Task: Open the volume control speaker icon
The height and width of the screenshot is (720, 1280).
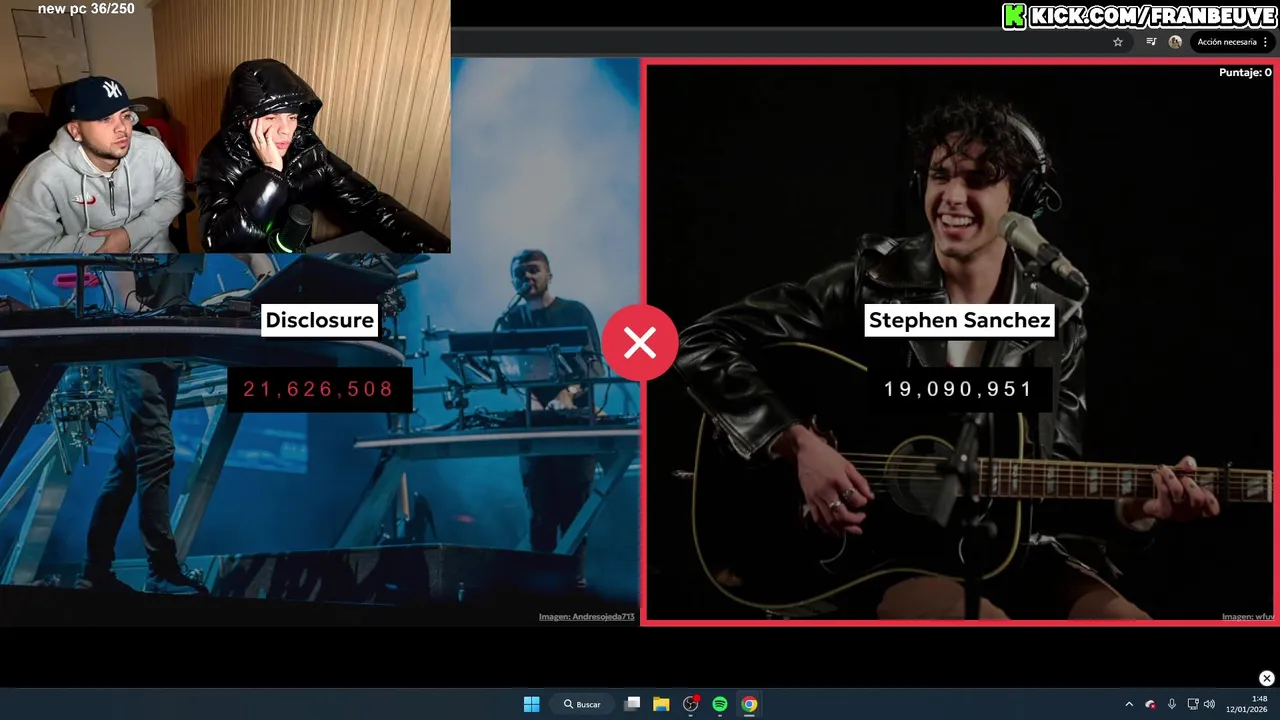Action: (1209, 704)
